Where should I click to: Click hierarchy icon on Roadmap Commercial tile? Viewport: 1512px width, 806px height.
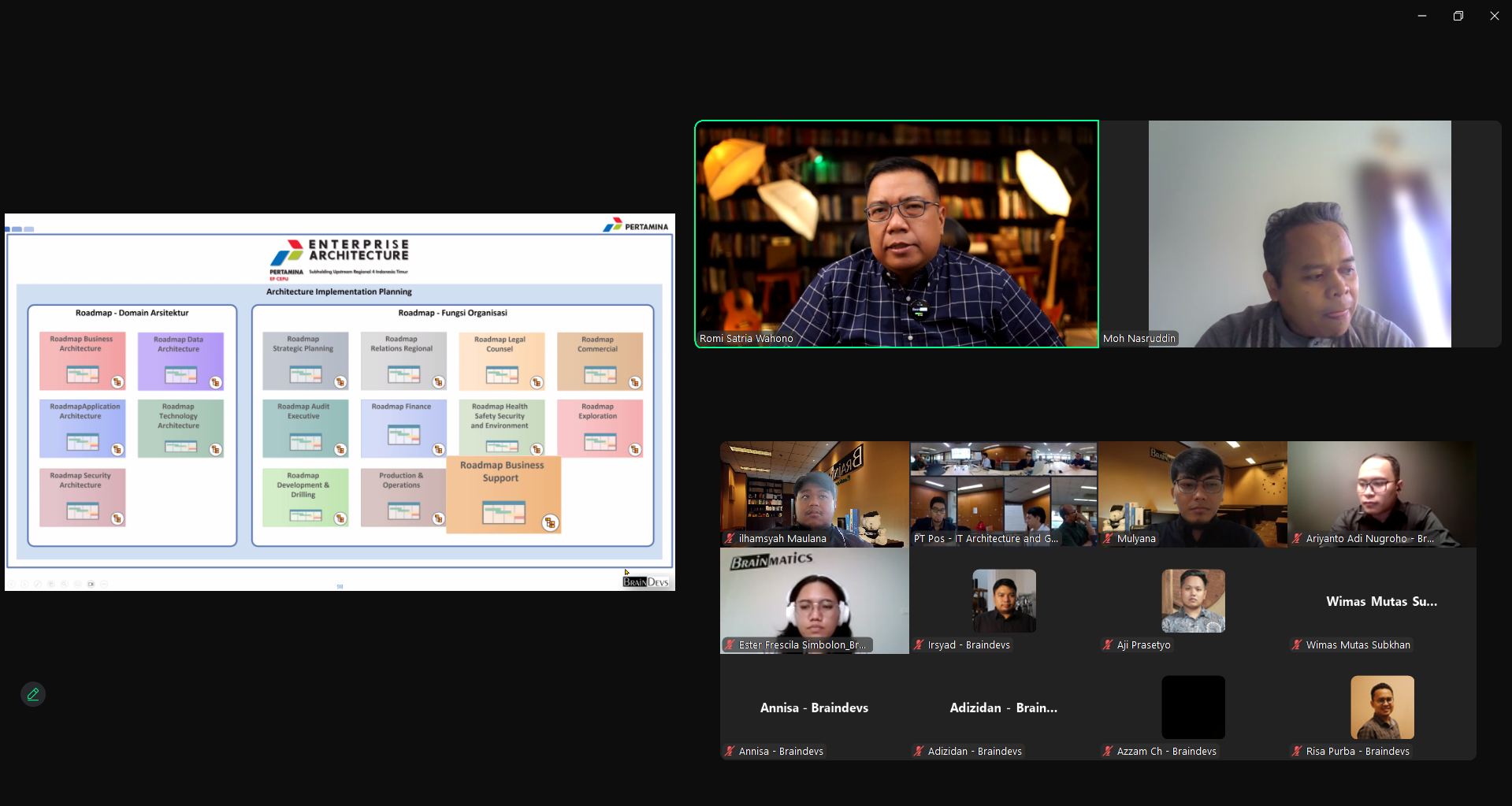pyautogui.click(x=635, y=382)
